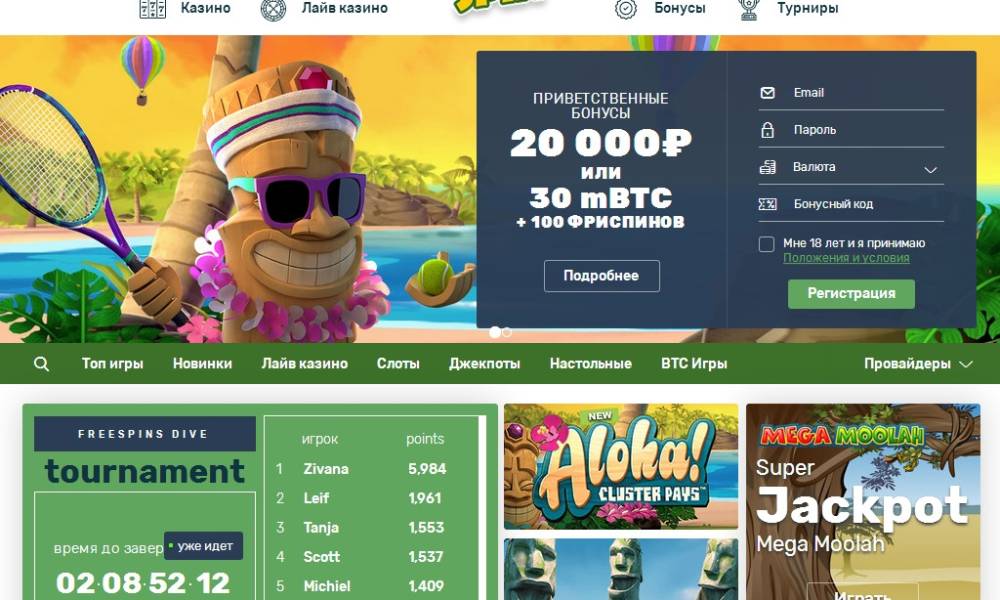Expand the Провайдеры providers menu
Screen dimensions: 1000x600
(918, 363)
